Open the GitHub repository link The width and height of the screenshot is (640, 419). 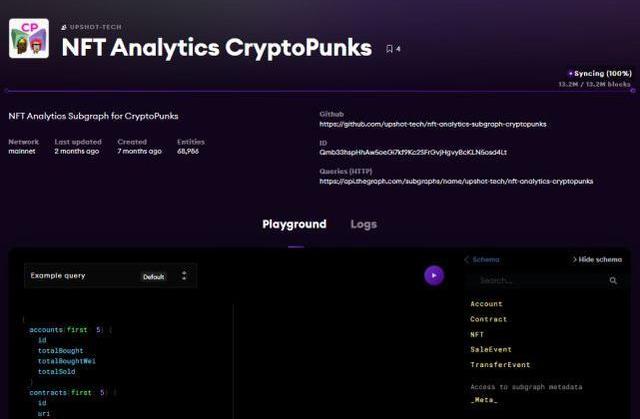click(x=433, y=124)
